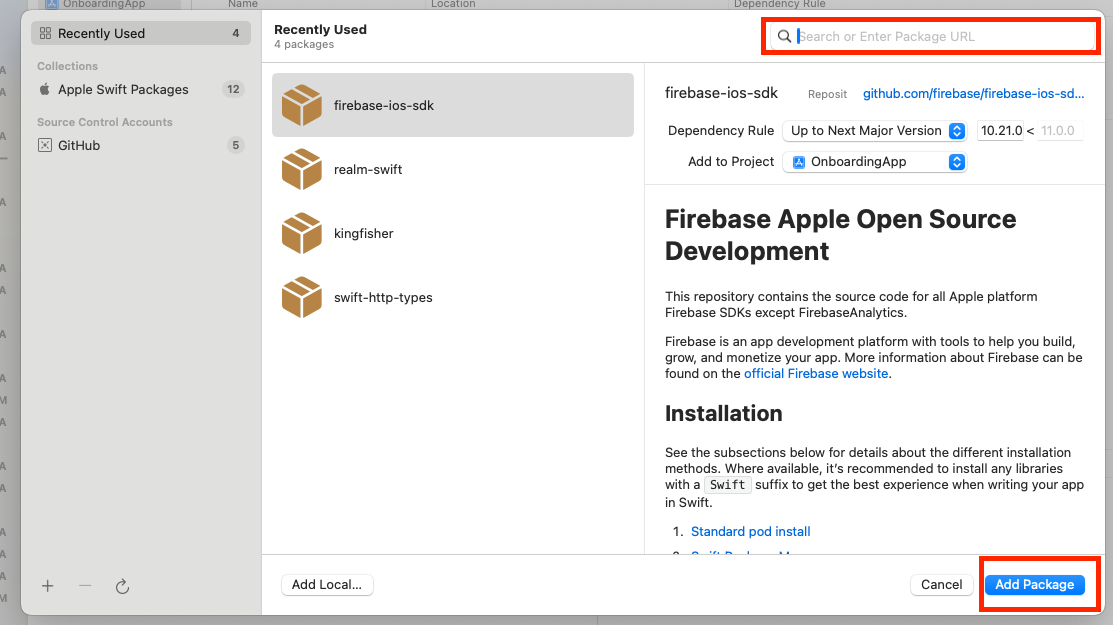Viewport: 1113px width, 625px height.
Task: Click the Add Local... button
Action: point(327,585)
